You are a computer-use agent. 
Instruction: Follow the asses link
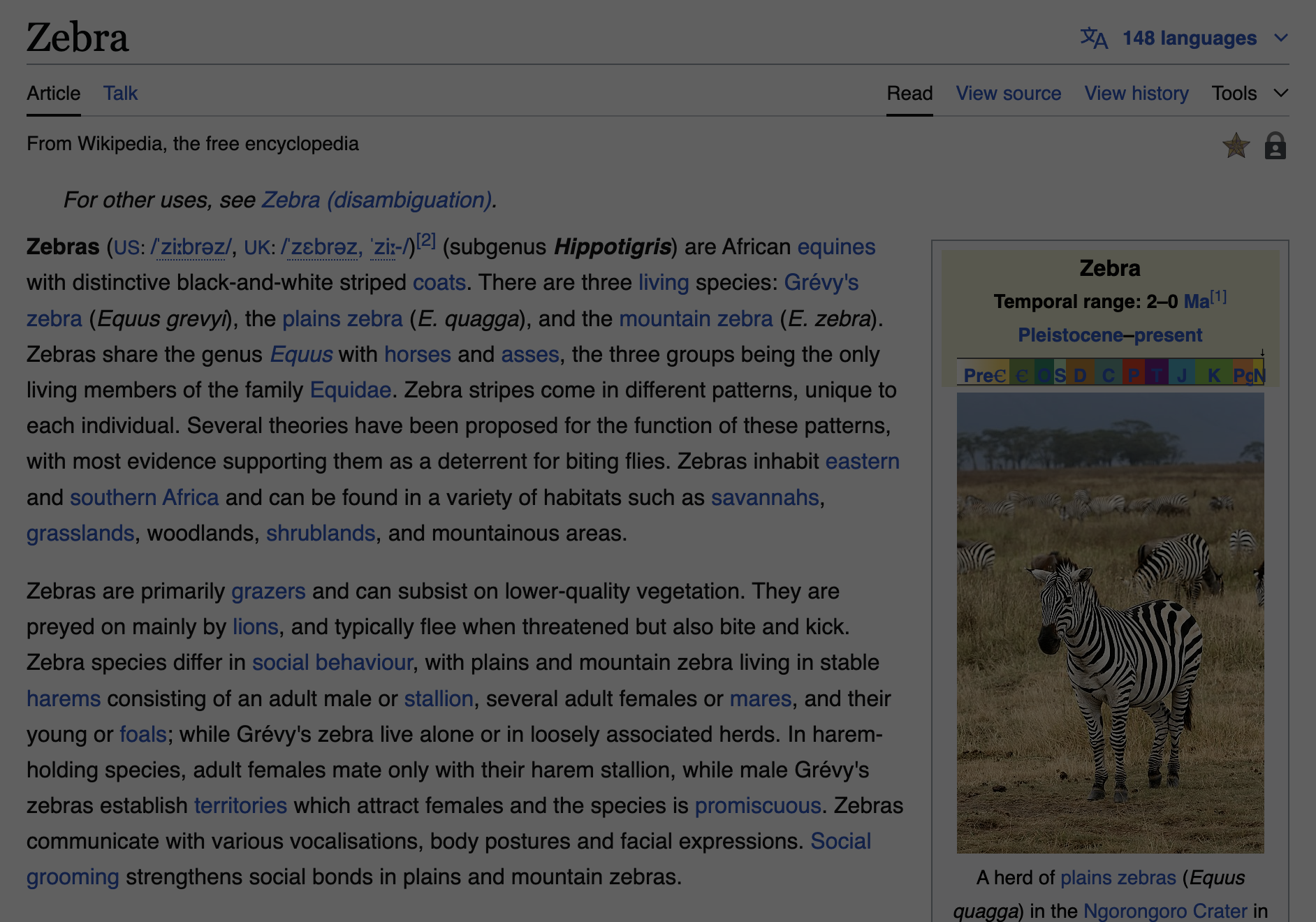530,354
